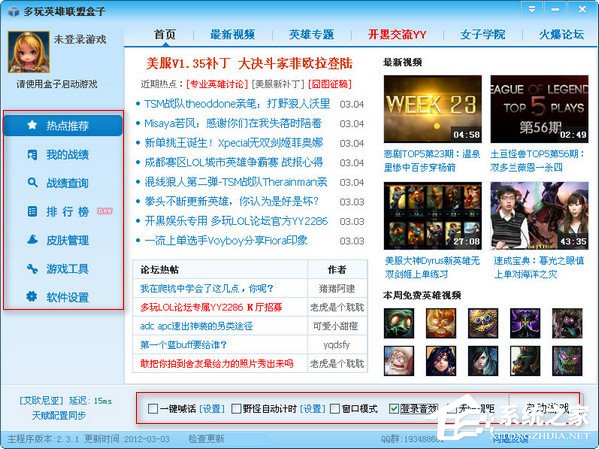Open the title bar dropdown menu icon
Screen dimensions: 599x449
(x=532, y=9)
